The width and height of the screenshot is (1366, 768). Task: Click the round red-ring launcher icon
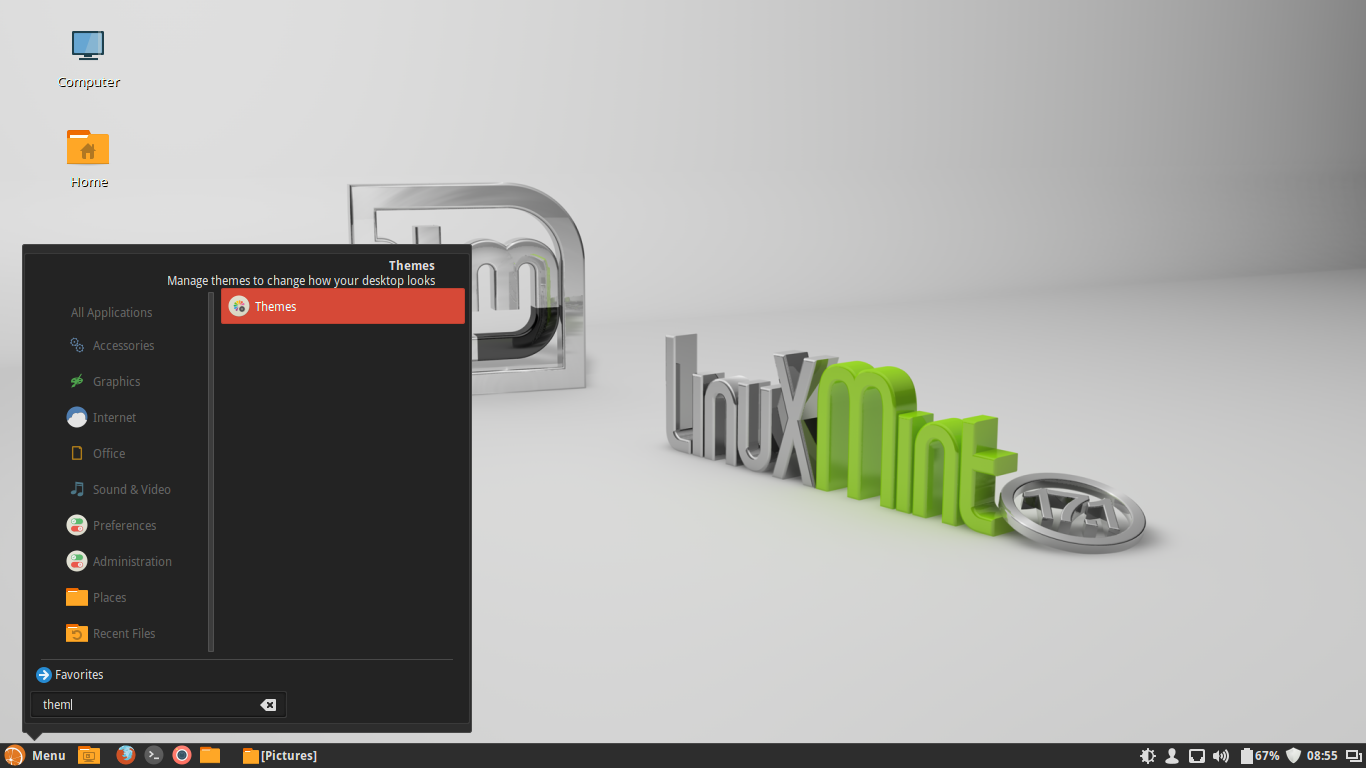[182, 755]
